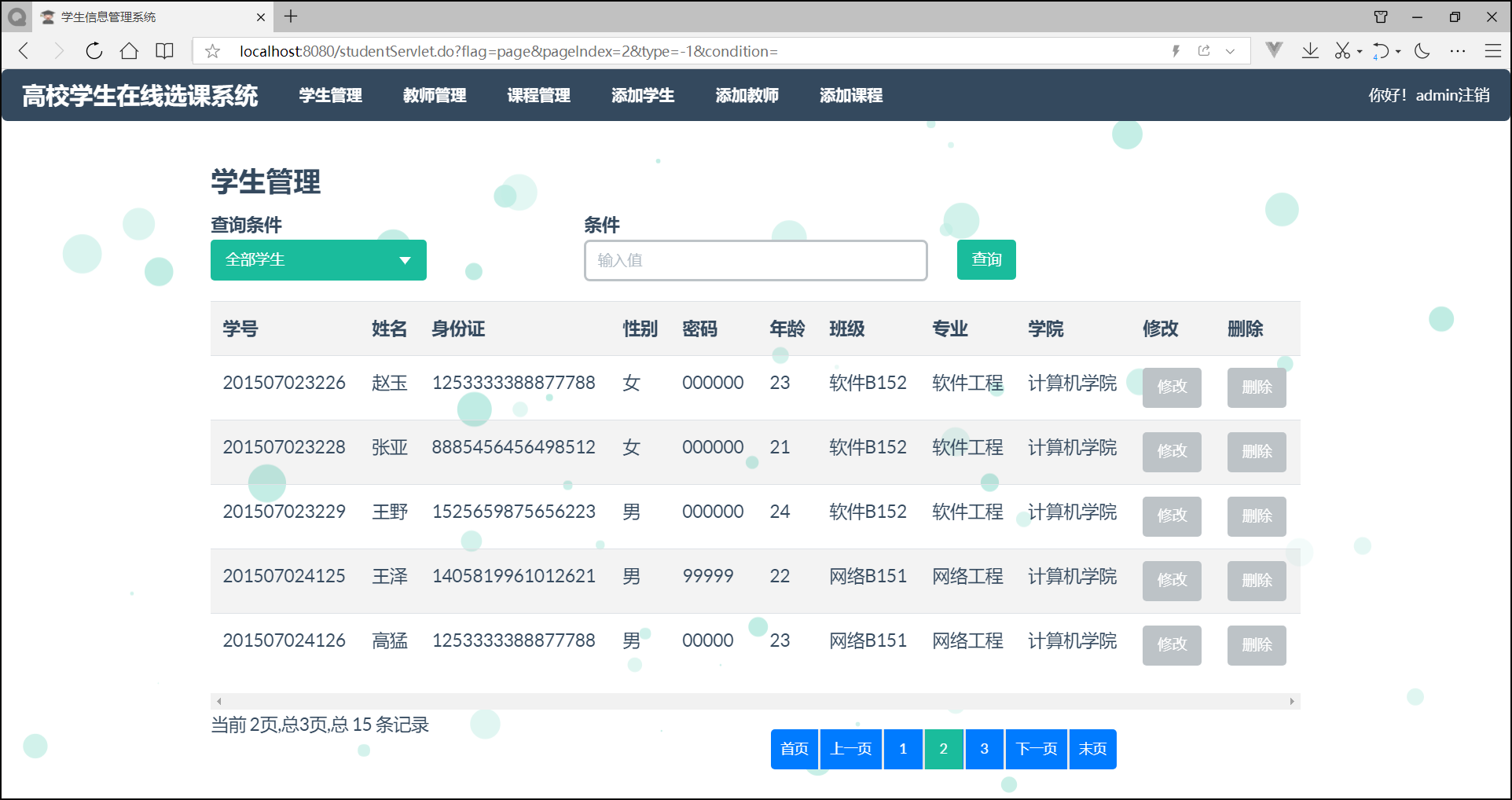
Task: Jump to page 3
Action: [x=985, y=749]
